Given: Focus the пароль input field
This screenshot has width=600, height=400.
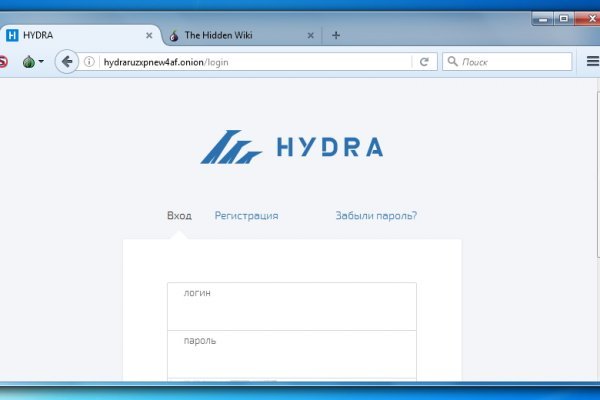Looking at the screenshot, I should pyautogui.click(x=291, y=353).
